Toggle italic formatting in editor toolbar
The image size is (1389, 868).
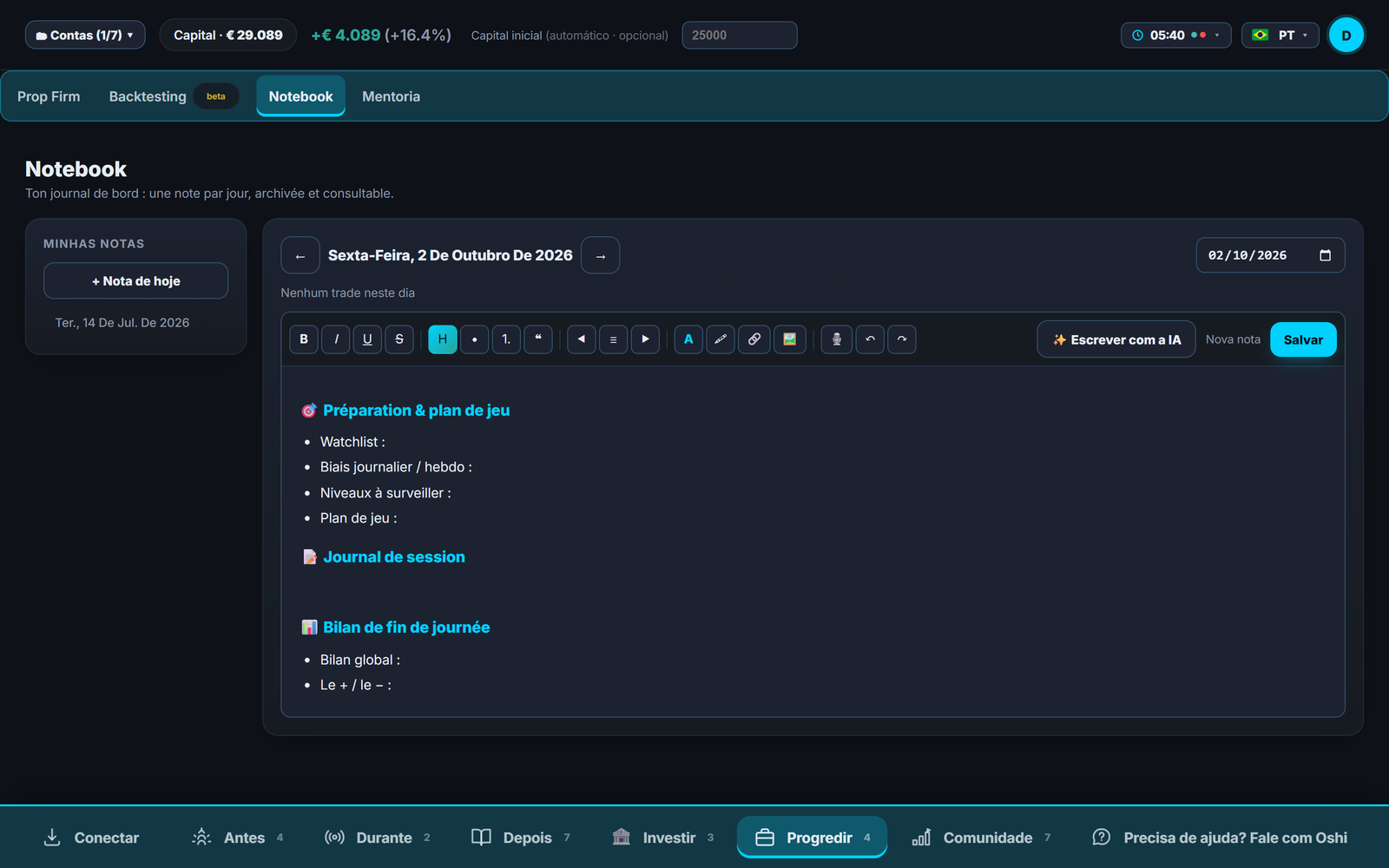tap(336, 339)
